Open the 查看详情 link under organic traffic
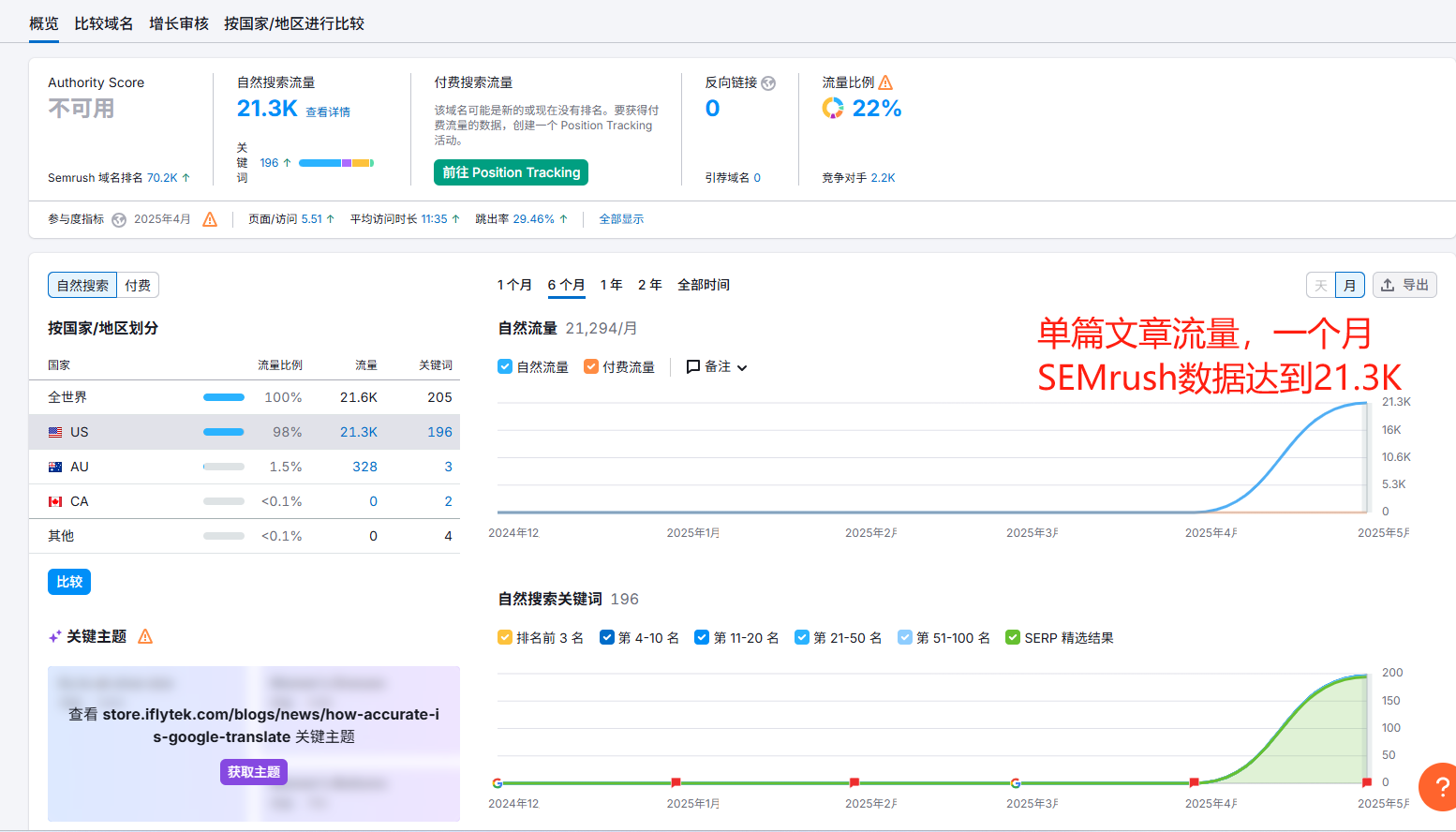The width and height of the screenshot is (1456, 832). click(328, 111)
